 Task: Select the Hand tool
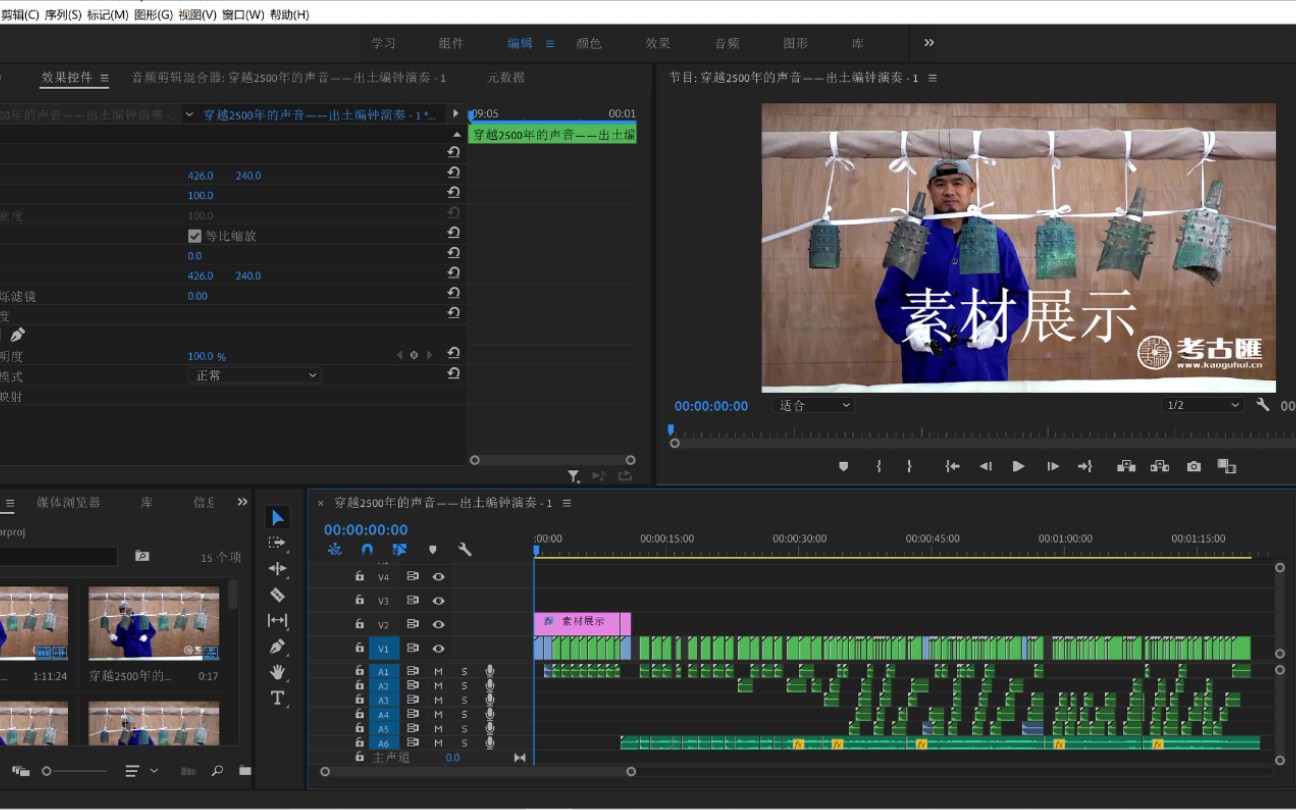click(277, 672)
